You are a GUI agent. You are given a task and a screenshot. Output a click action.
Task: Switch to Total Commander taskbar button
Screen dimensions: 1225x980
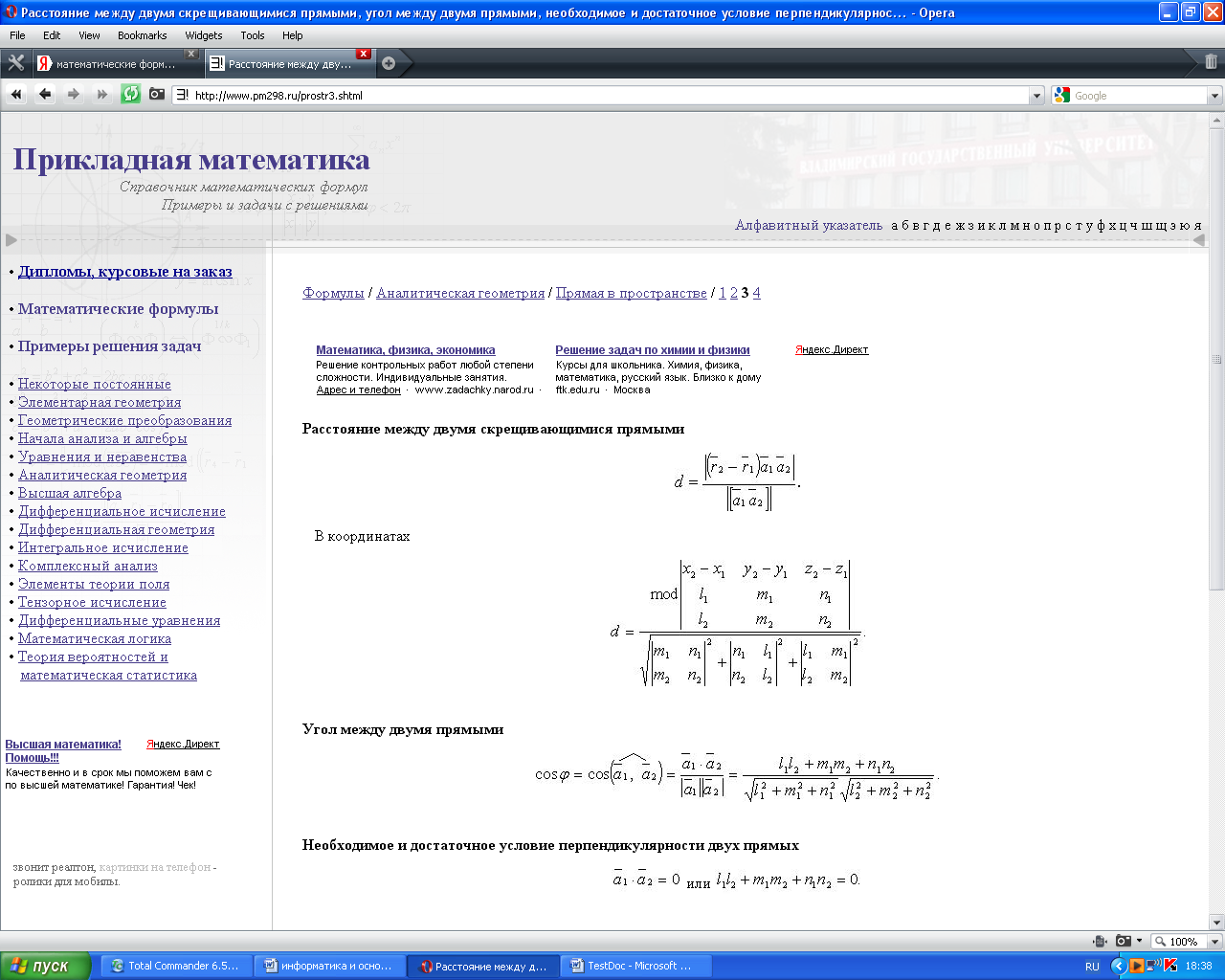coord(176,966)
